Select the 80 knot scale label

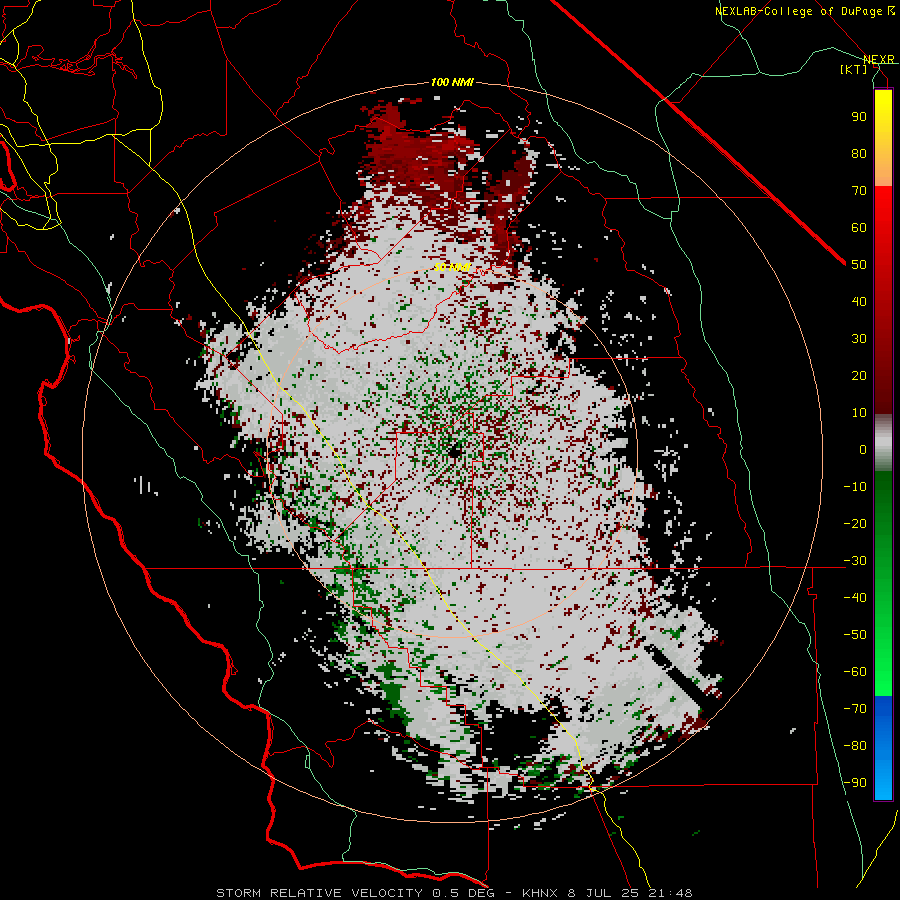pos(859,153)
